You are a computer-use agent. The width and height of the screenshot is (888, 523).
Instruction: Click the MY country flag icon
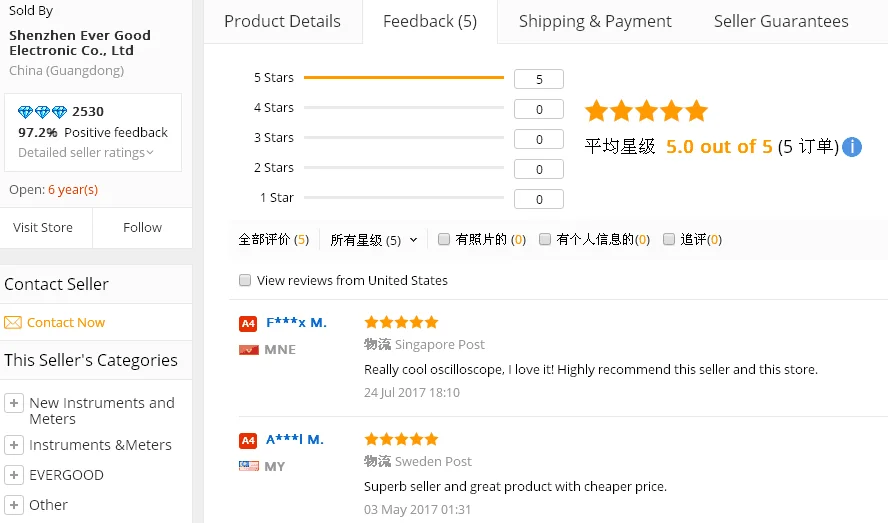[x=249, y=466]
